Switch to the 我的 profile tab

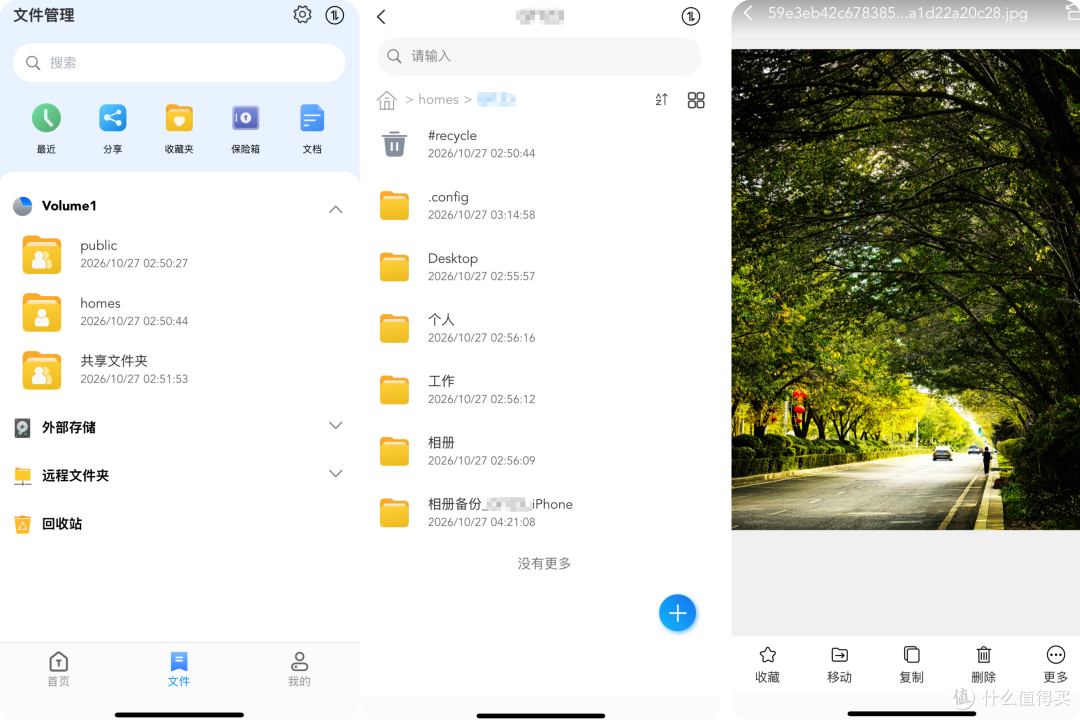pos(299,669)
